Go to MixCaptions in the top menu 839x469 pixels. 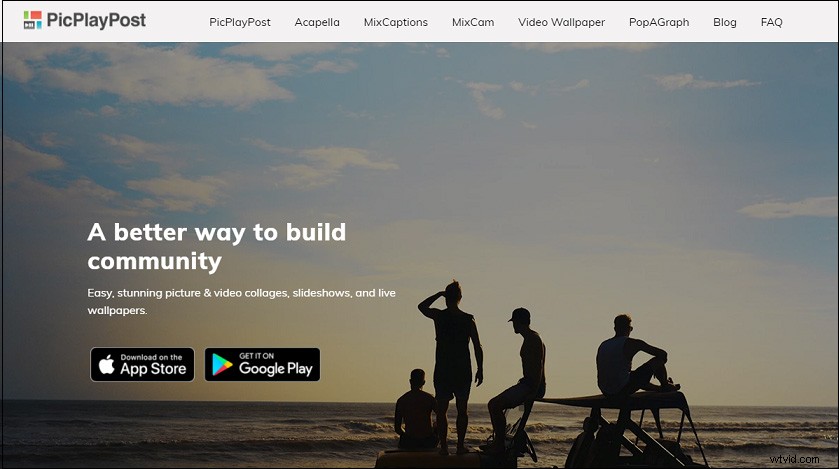(x=395, y=22)
